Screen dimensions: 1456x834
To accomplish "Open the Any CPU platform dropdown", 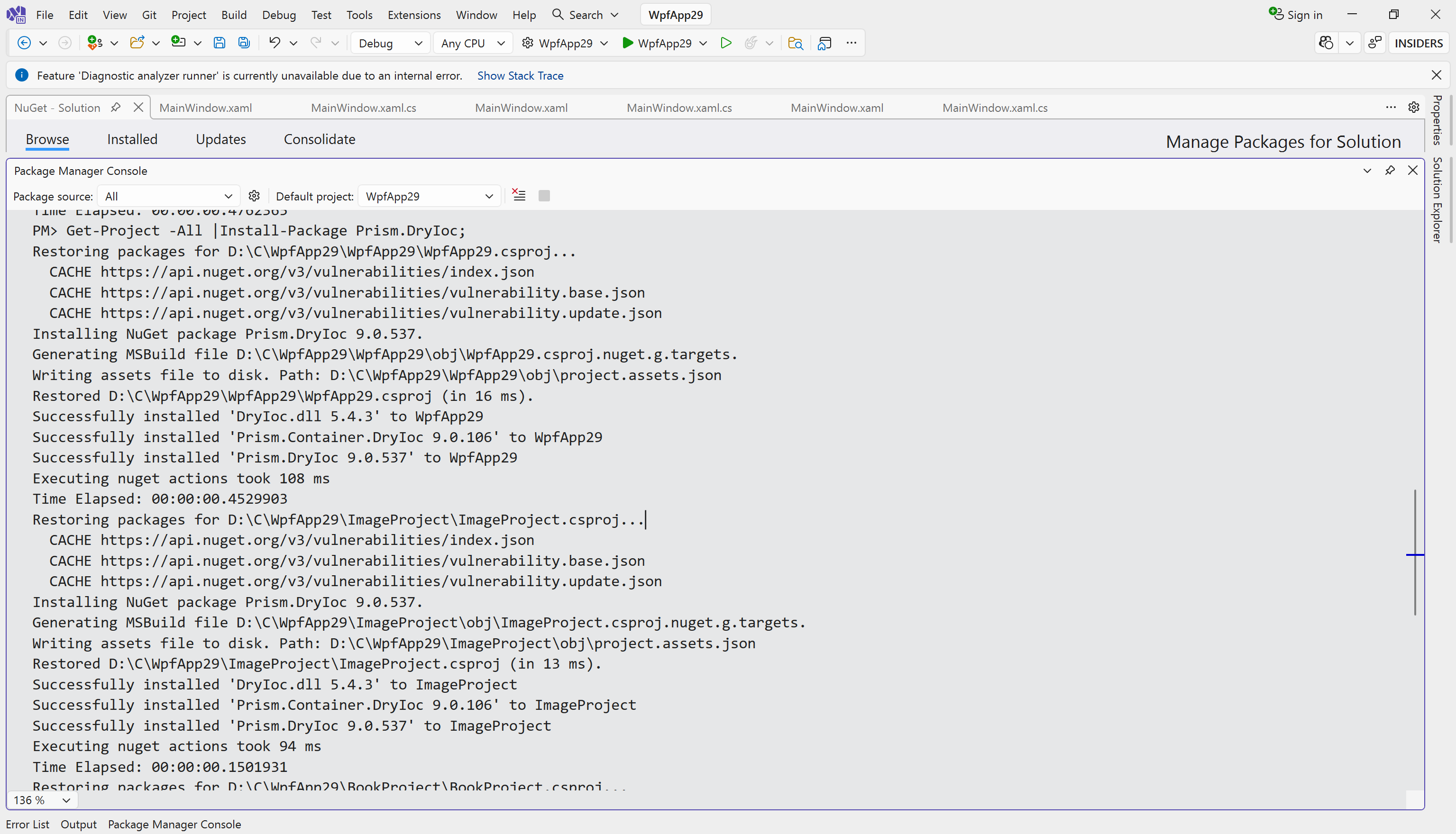I will coord(472,43).
